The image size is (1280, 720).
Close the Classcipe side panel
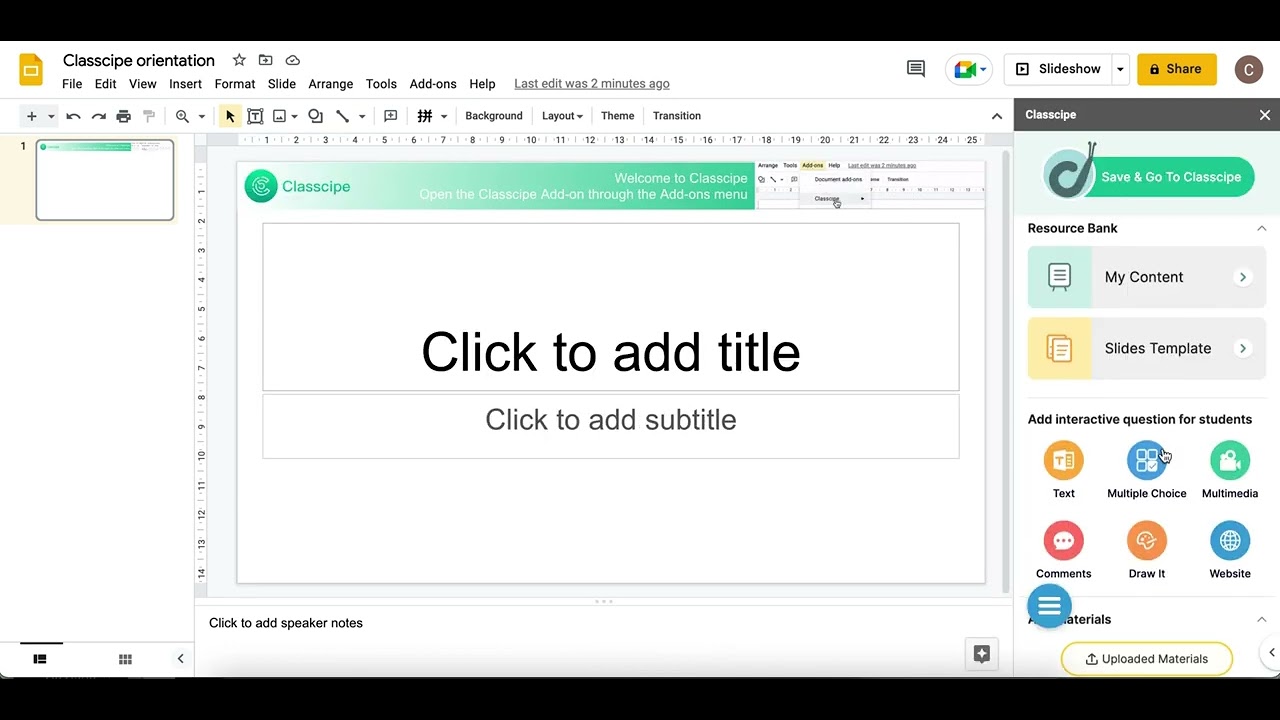pyautogui.click(x=1264, y=115)
